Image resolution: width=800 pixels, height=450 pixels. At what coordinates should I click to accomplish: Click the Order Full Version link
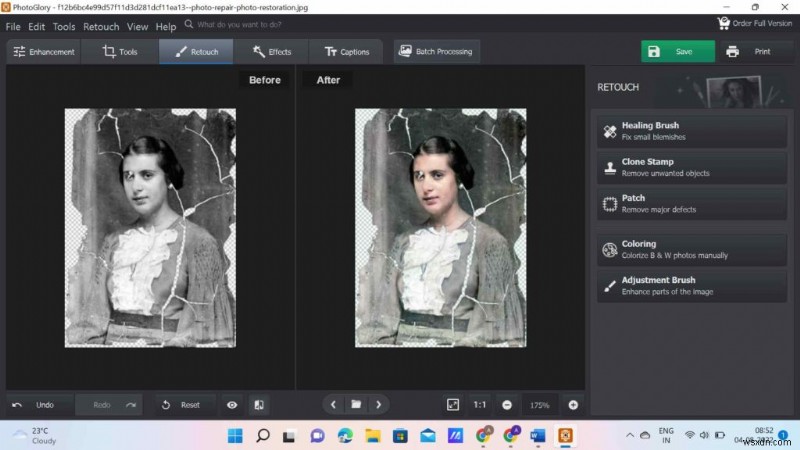(x=757, y=24)
